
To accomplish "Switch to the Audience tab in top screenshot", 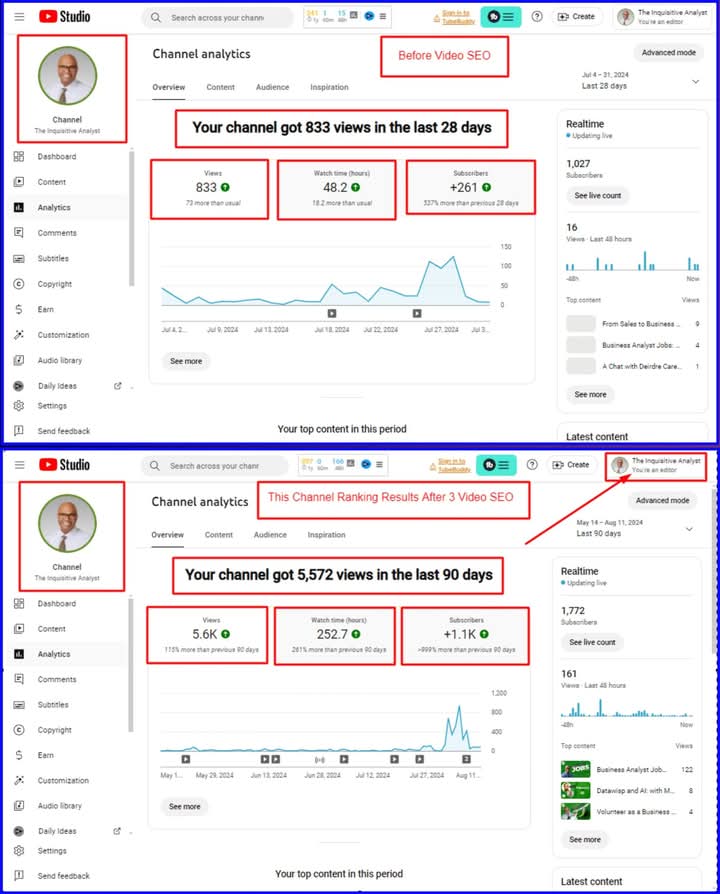I will click(272, 88).
